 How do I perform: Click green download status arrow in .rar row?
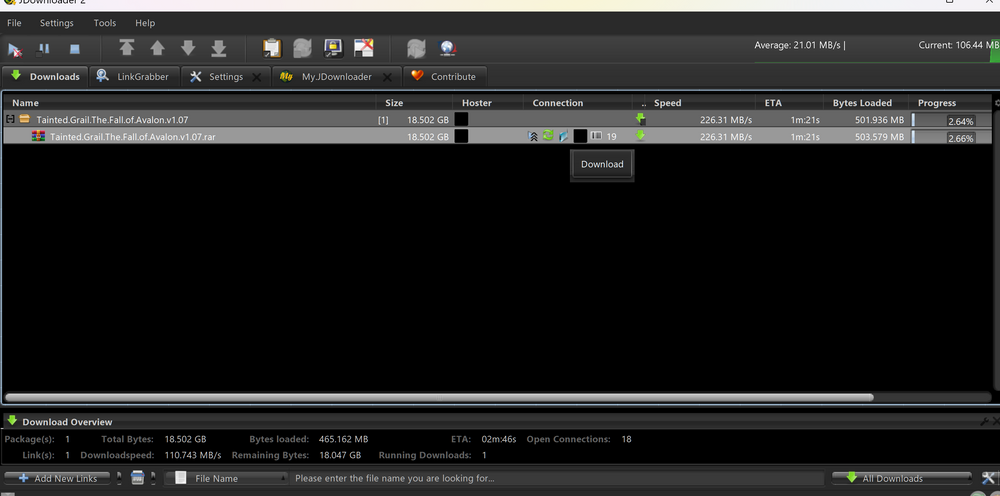tap(640, 135)
